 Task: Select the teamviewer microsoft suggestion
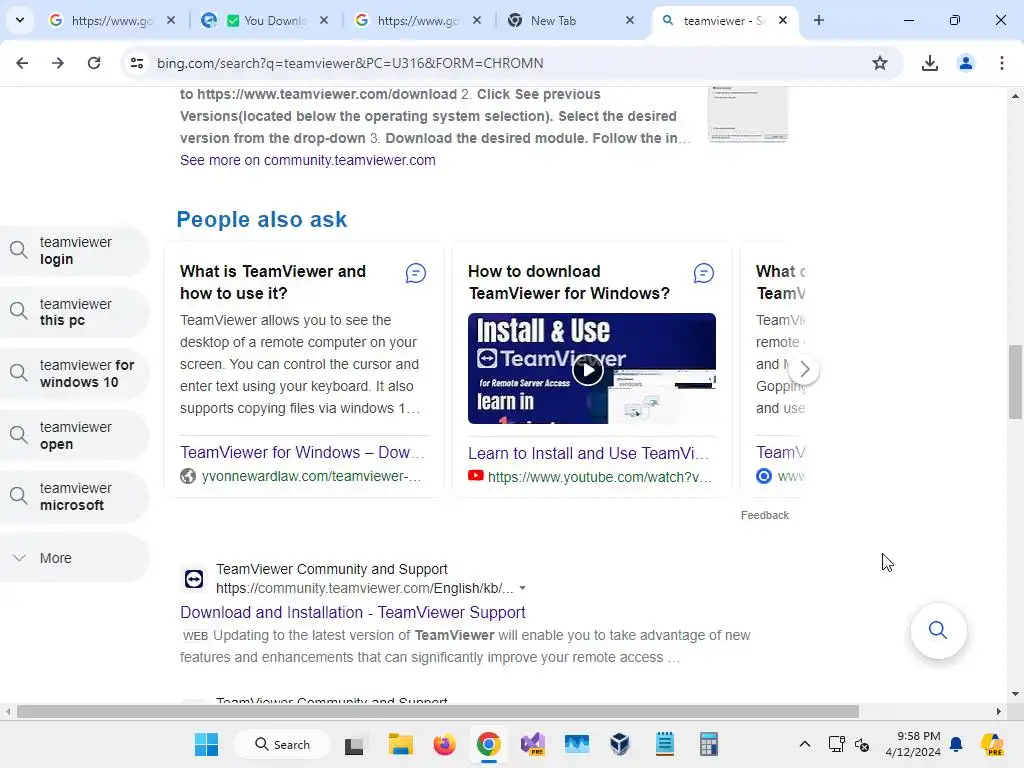75,496
